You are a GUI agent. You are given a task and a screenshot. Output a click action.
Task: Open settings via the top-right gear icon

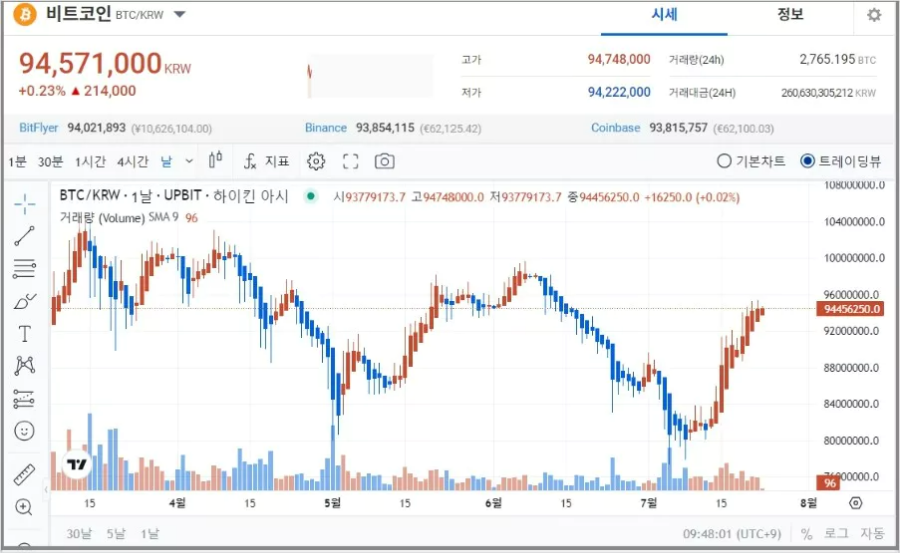point(874,15)
